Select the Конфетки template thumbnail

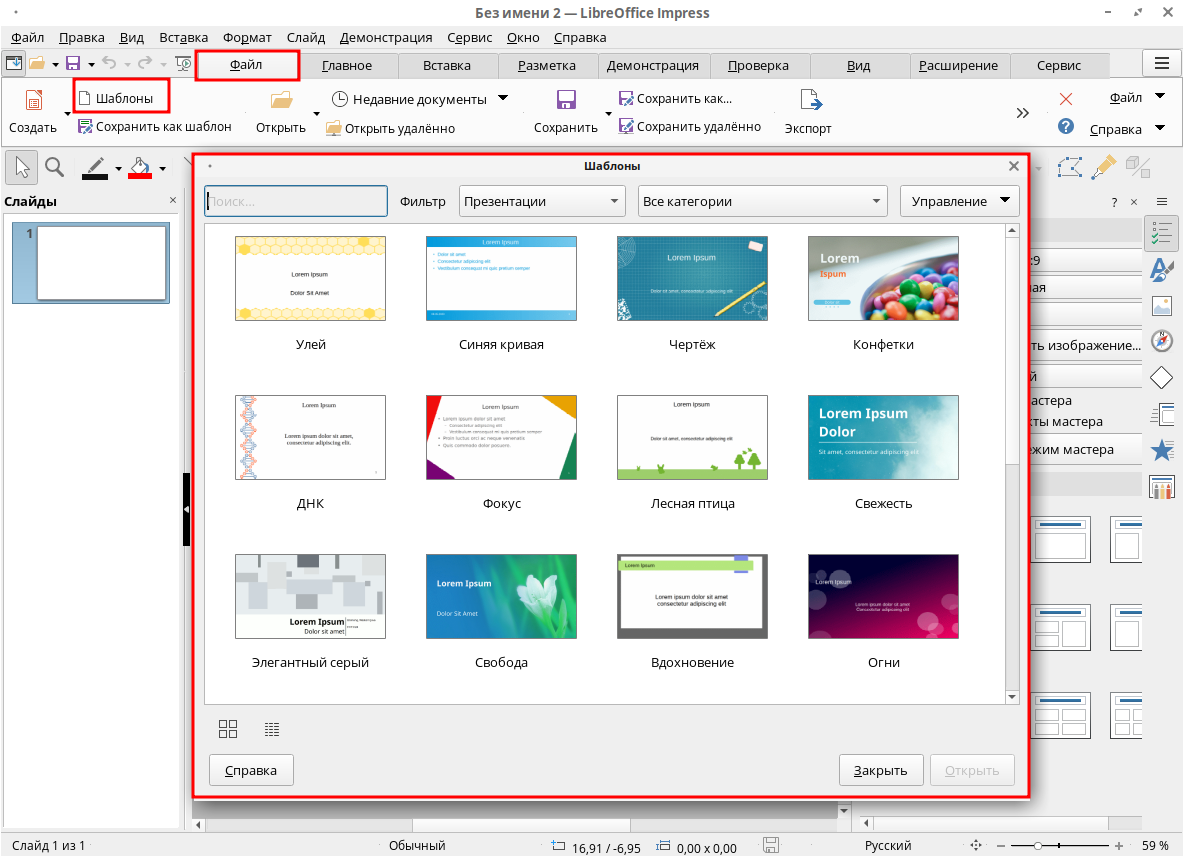883,278
